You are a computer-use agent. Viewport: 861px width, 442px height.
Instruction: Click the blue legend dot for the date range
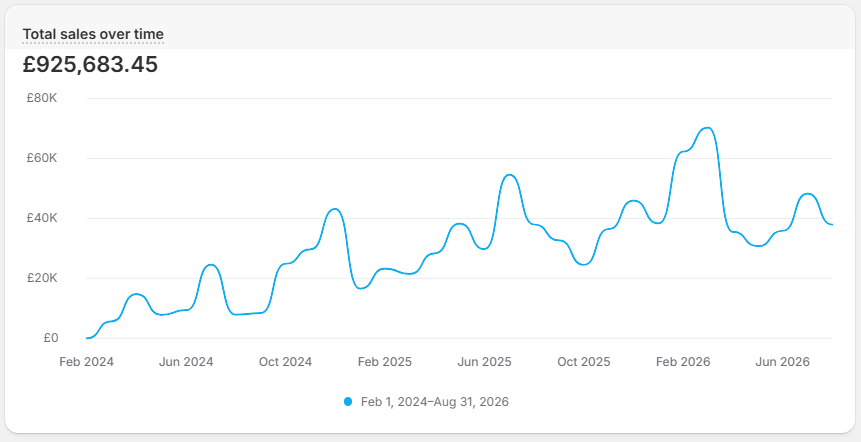pos(348,401)
